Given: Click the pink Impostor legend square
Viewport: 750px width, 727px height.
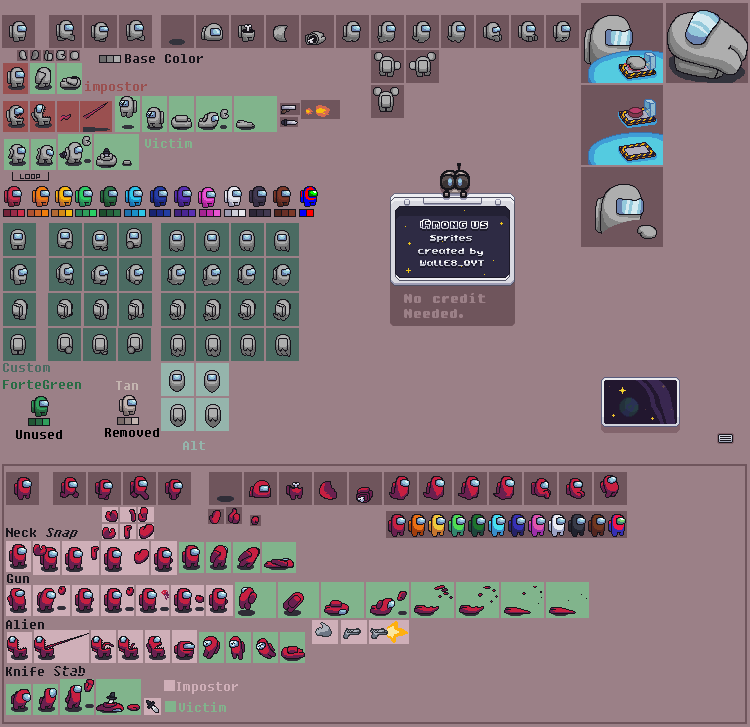Looking at the screenshot, I should coord(169,685).
